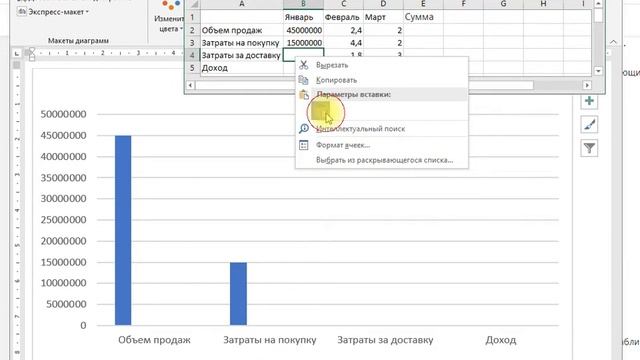Click the Smart Lookup magnifier icon
The height and width of the screenshot is (360, 640).
coord(304,129)
